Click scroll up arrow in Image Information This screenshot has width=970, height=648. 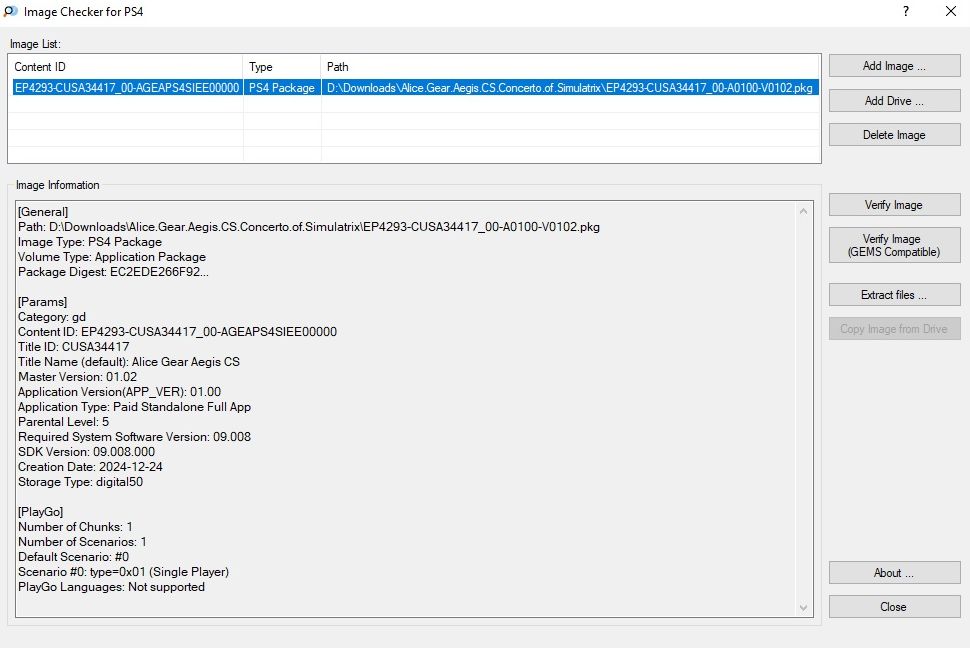pyautogui.click(x=804, y=212)
